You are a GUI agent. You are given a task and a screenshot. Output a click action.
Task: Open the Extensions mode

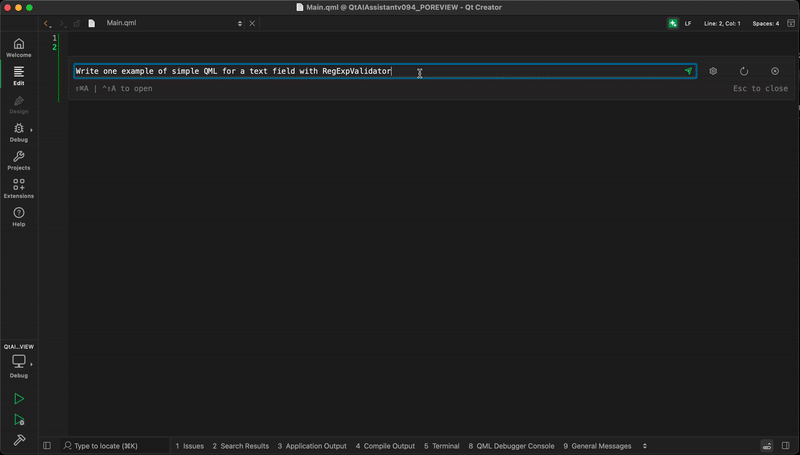click(x=18, y=189)
